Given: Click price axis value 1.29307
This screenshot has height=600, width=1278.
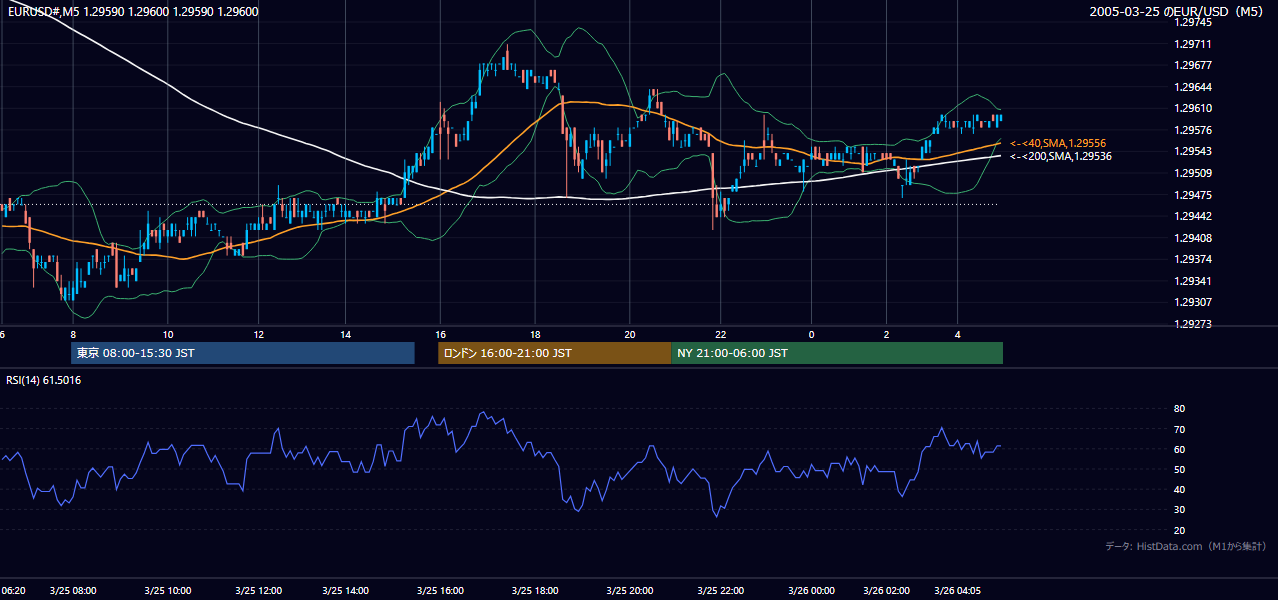Looking at the screenshot, I should (x=1192, y=302).
